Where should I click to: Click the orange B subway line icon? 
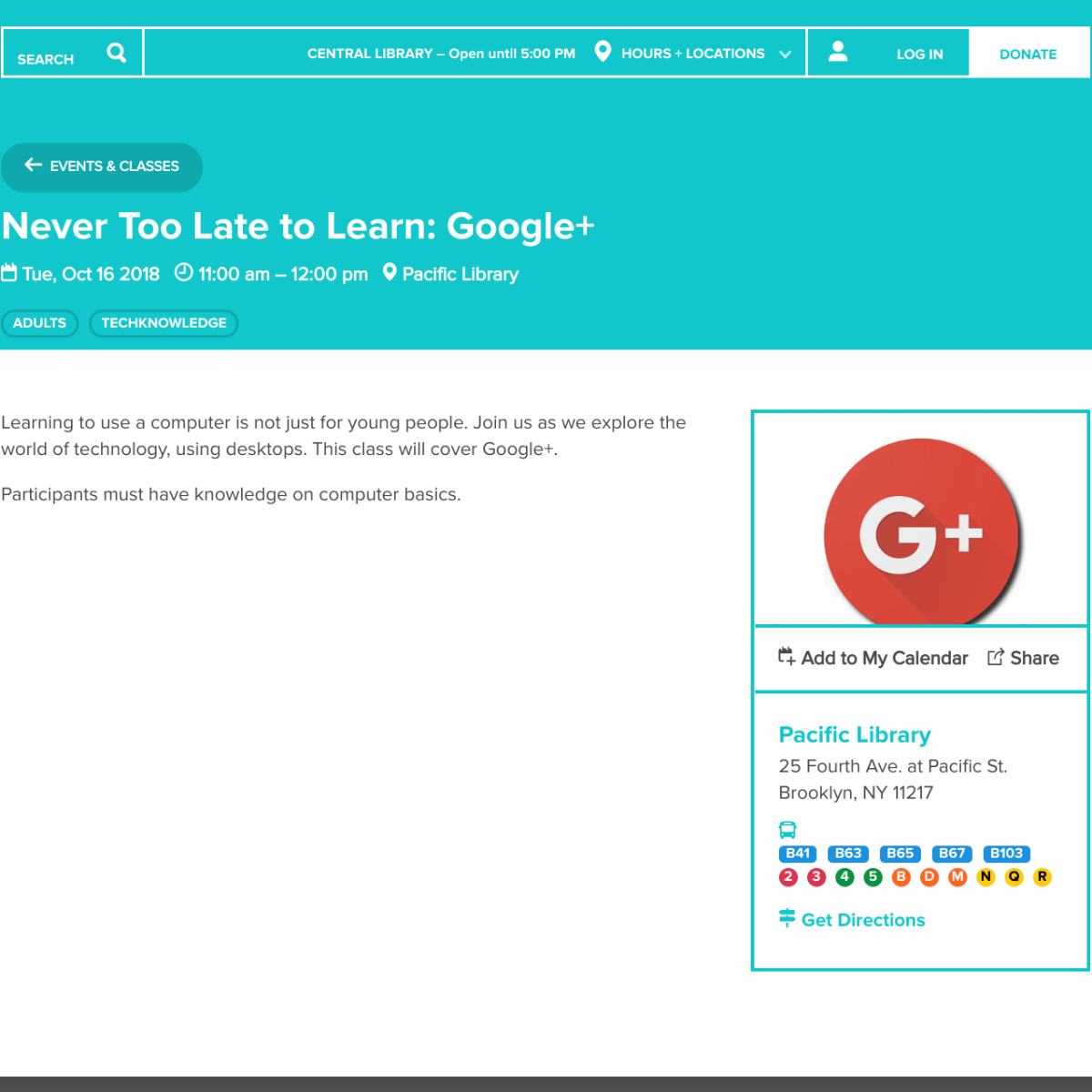point(902,877)
